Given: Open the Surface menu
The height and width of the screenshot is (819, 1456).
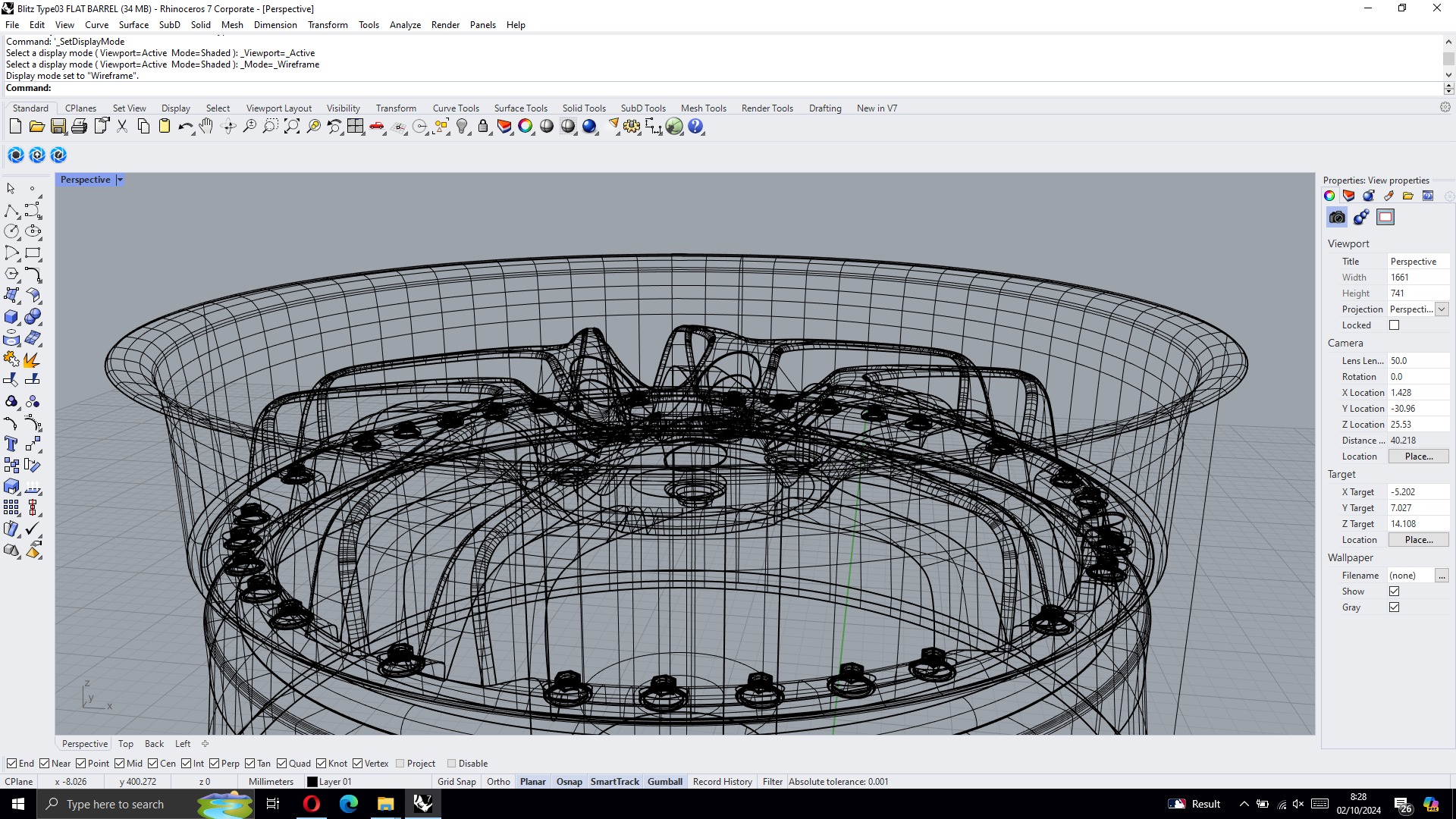Looking at the screenshot, I should tap(133, 25).
